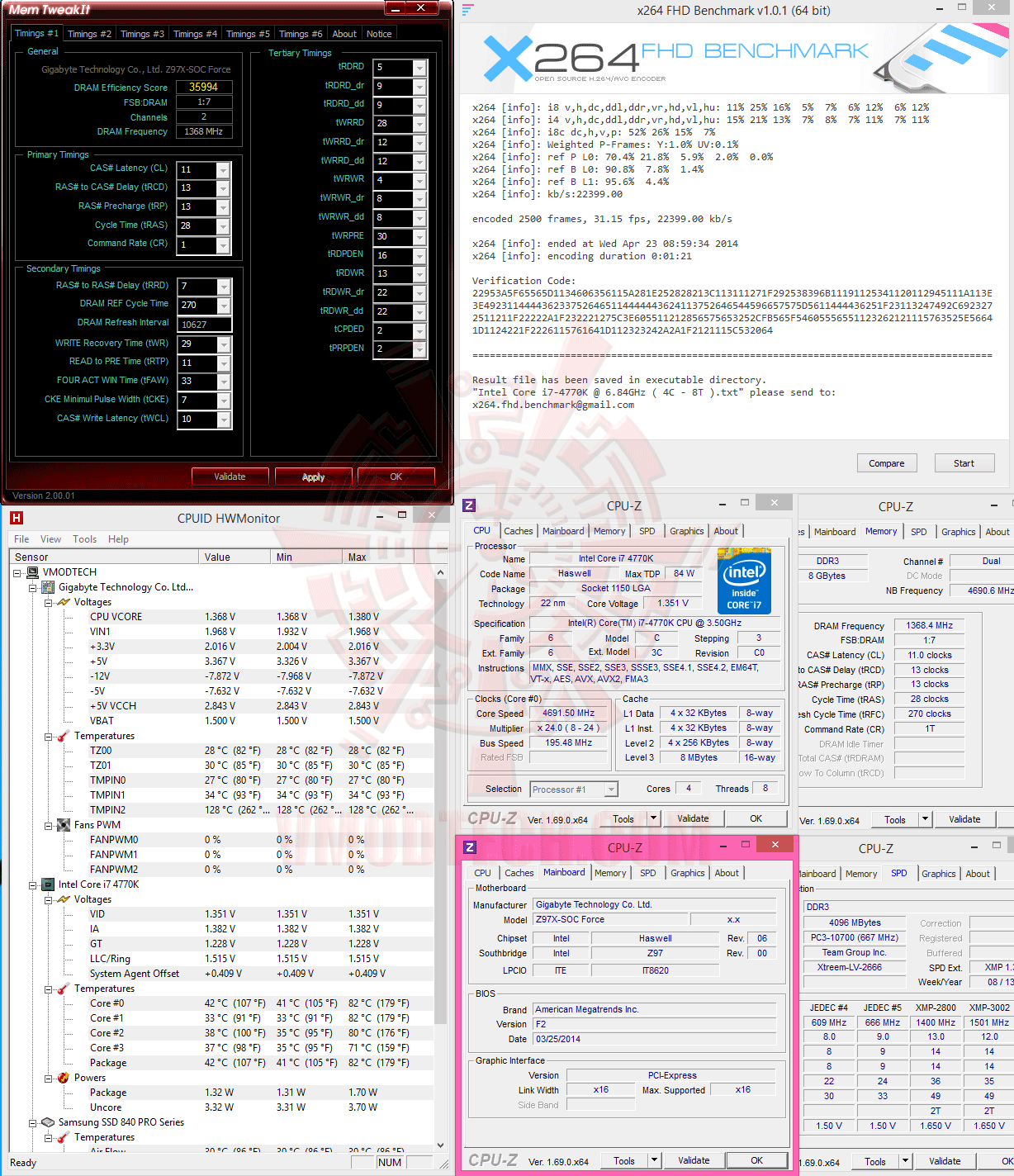Click the Sensor column header in HWMonitor
1014x1176 pixels.
pos(103,557)
